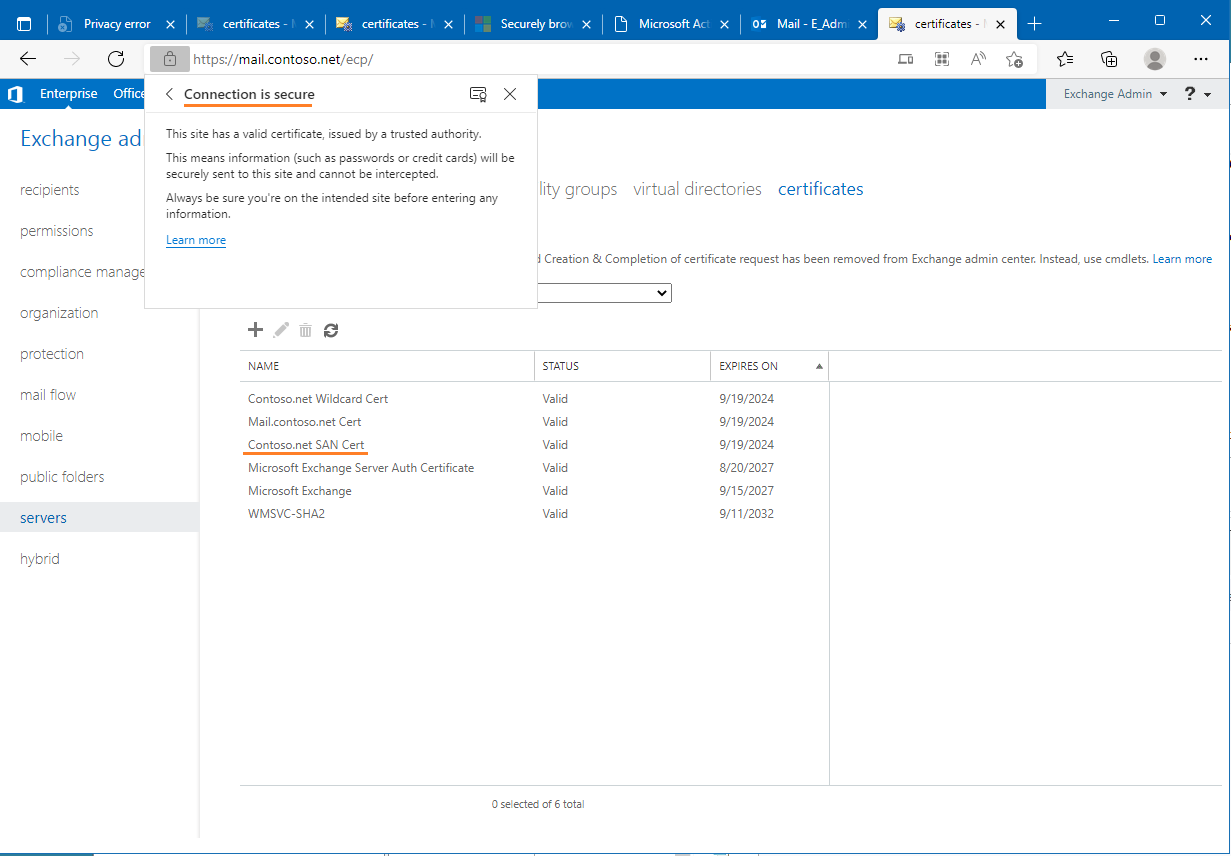Open the Collections icon
Screen dimensions: 1231x856
[x=1109, y=59]
